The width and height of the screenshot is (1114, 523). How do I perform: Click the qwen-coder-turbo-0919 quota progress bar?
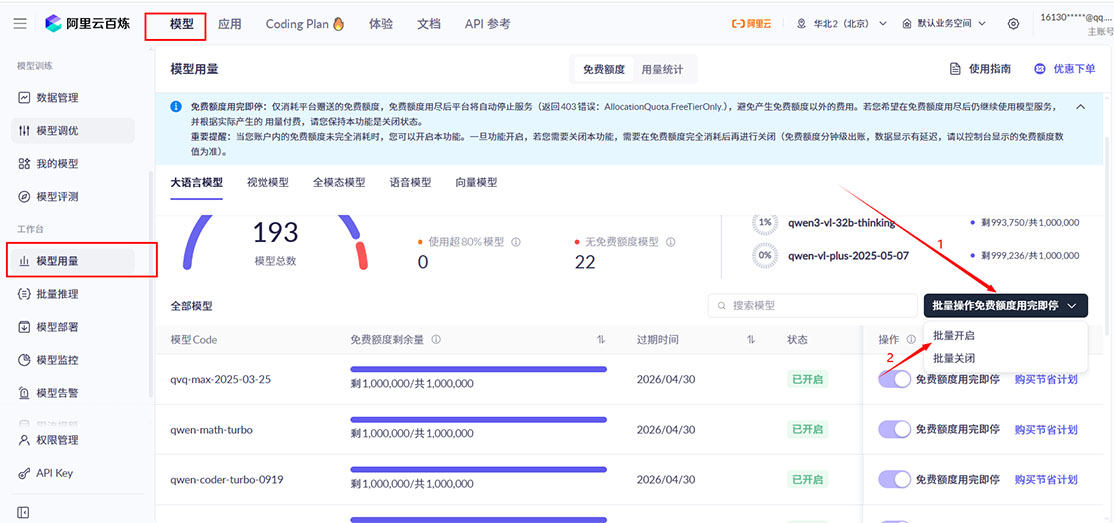[x=479, y=469]
